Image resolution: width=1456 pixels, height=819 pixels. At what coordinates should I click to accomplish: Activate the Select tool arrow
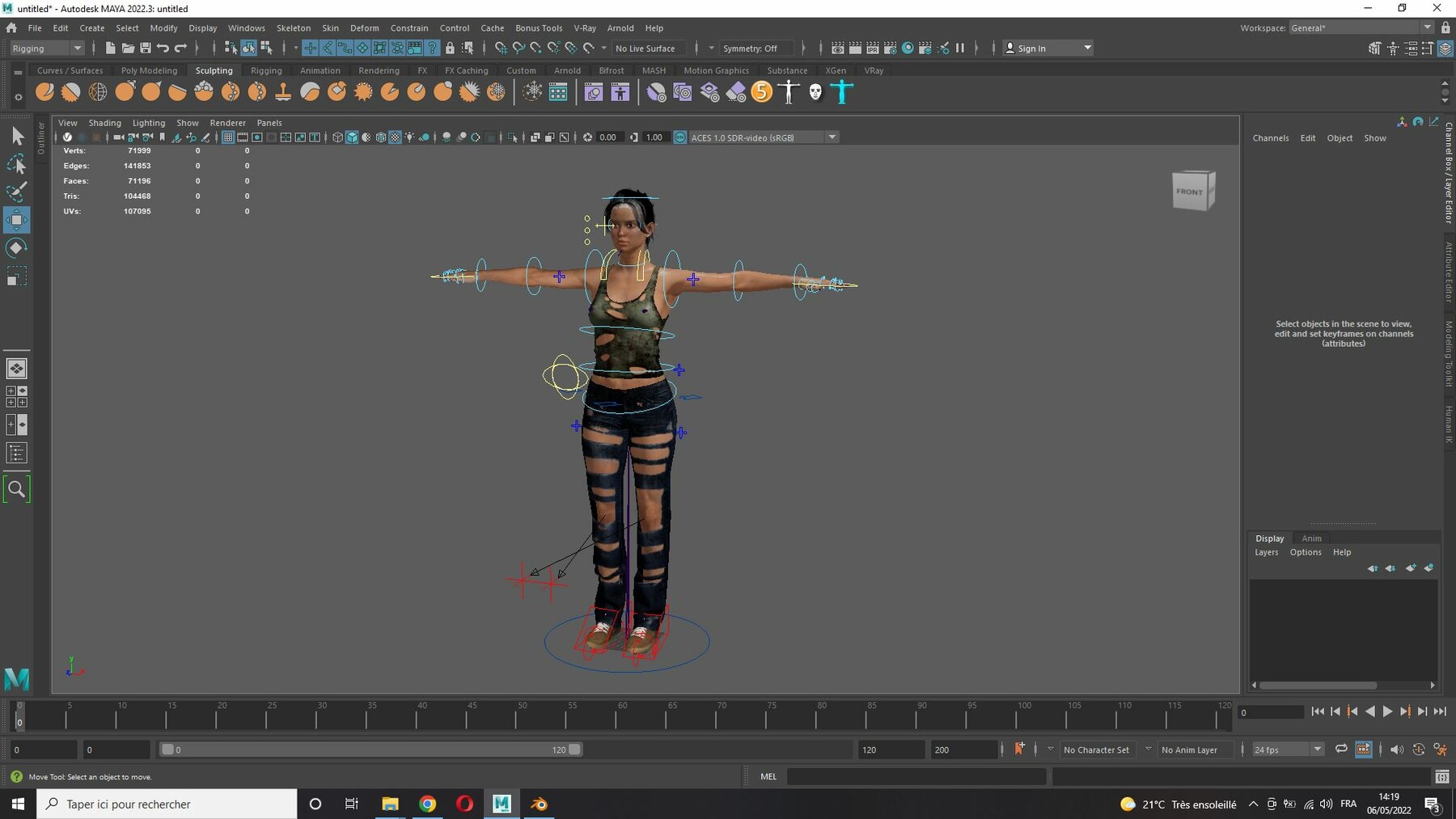16,137
